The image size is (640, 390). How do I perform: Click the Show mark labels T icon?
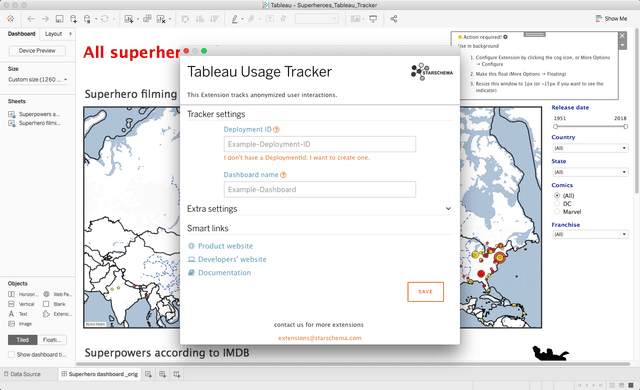point(270,19)
